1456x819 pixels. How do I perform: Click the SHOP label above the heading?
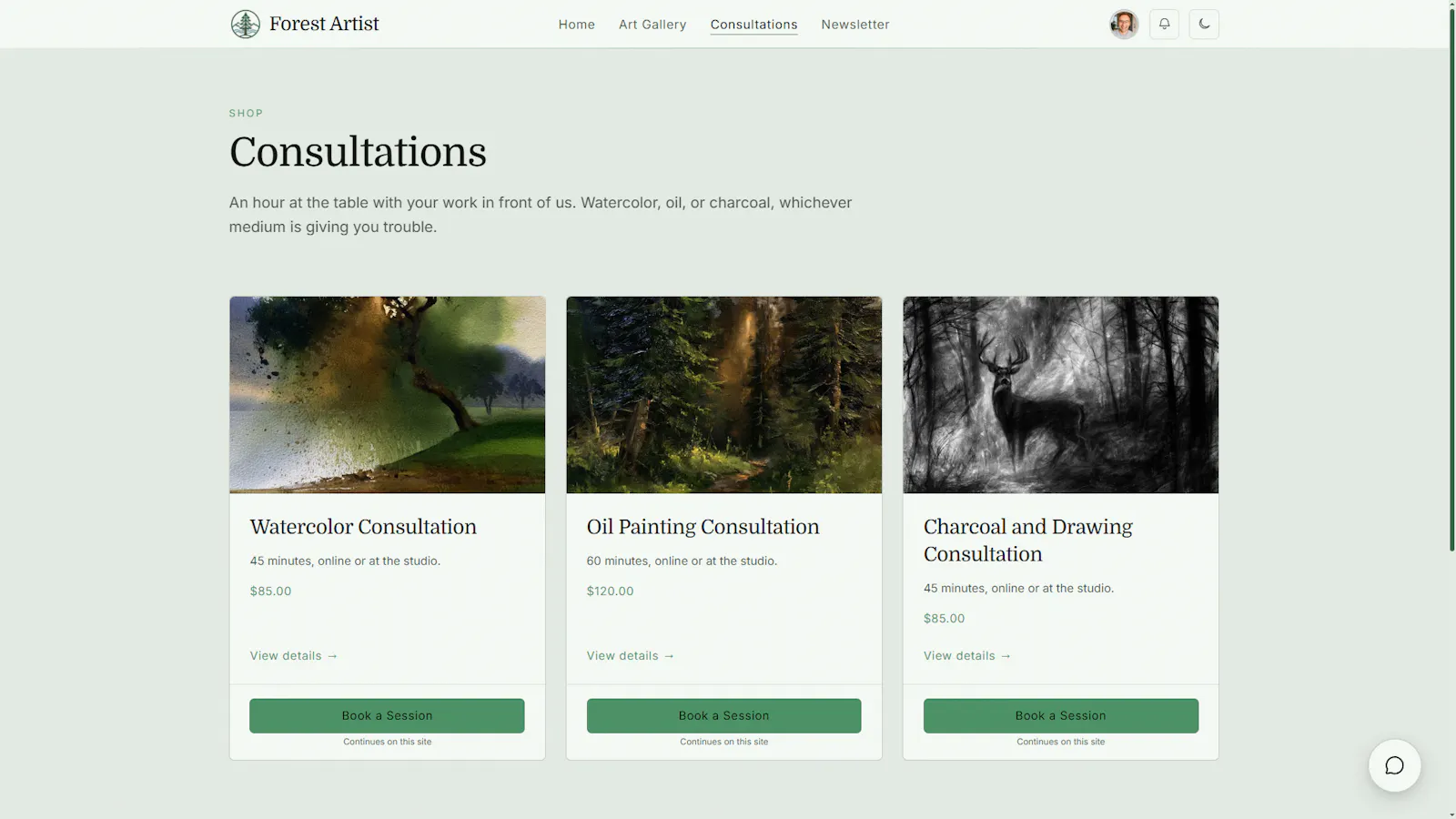tap(246, 113)
